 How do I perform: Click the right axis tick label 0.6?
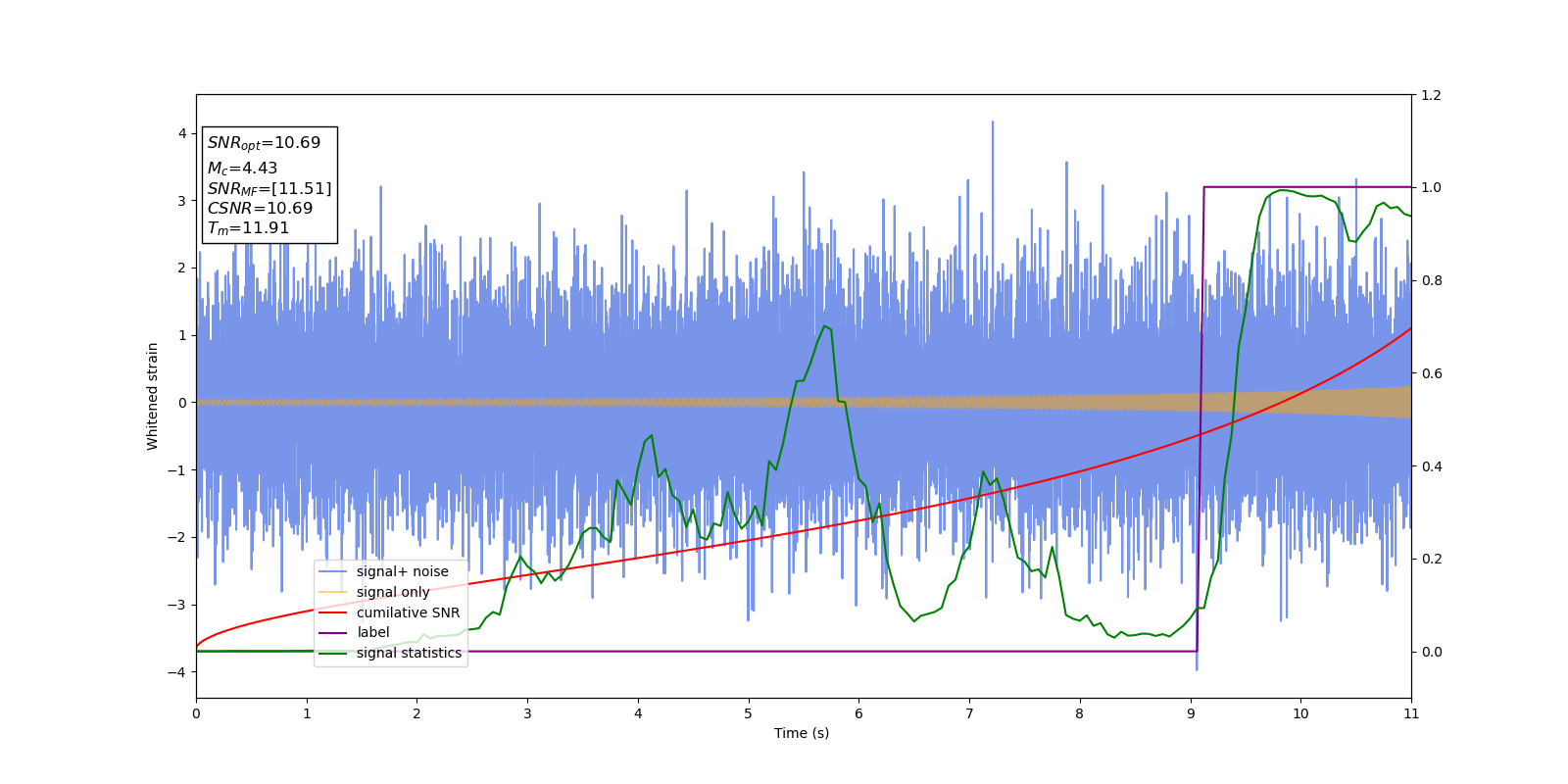tap(1431, 373)
